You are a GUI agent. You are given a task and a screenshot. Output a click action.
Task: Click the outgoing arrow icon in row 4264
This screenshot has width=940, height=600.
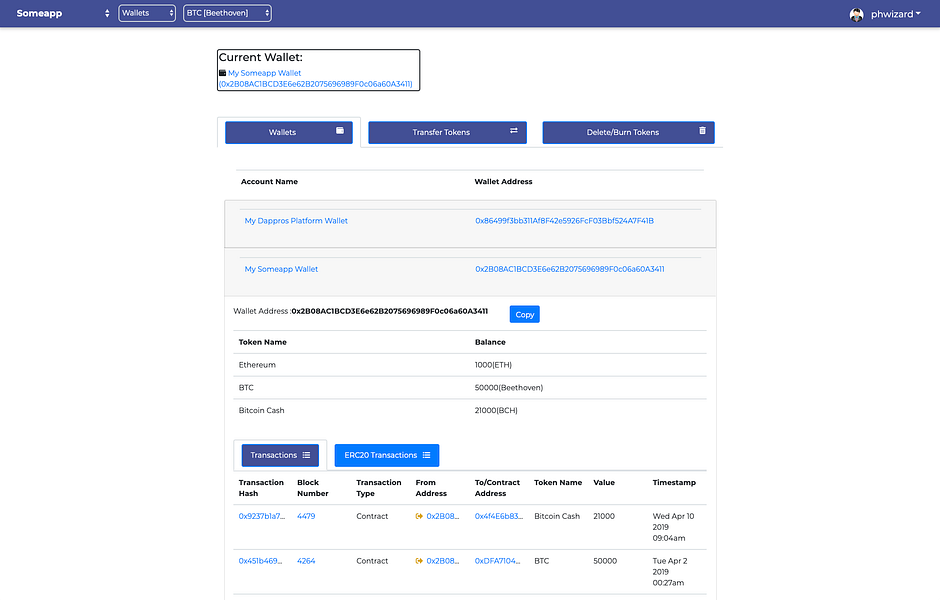419,561
